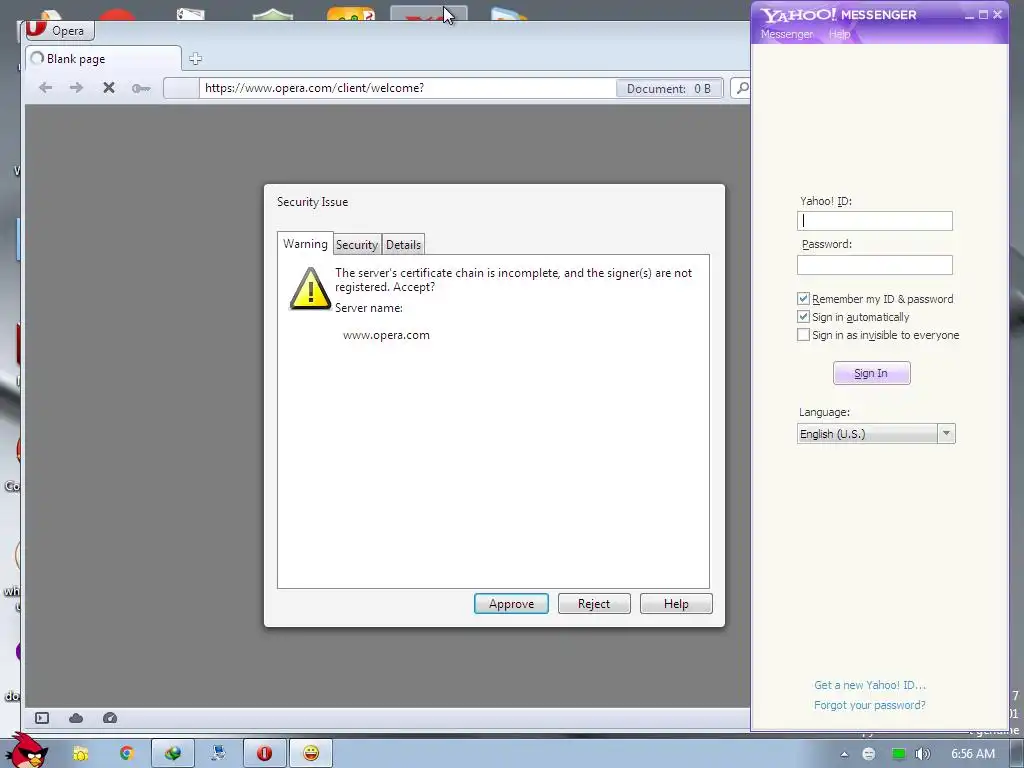Click the 6:56 AM clock
1024x768 pixels.
(973, 754)
